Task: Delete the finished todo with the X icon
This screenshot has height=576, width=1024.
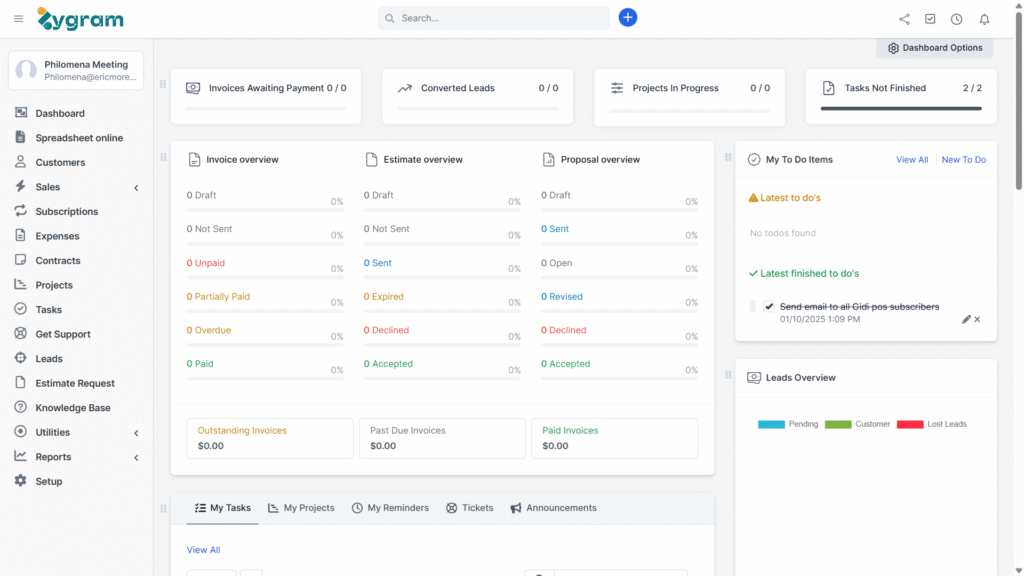Action: (x=978, y=319)
